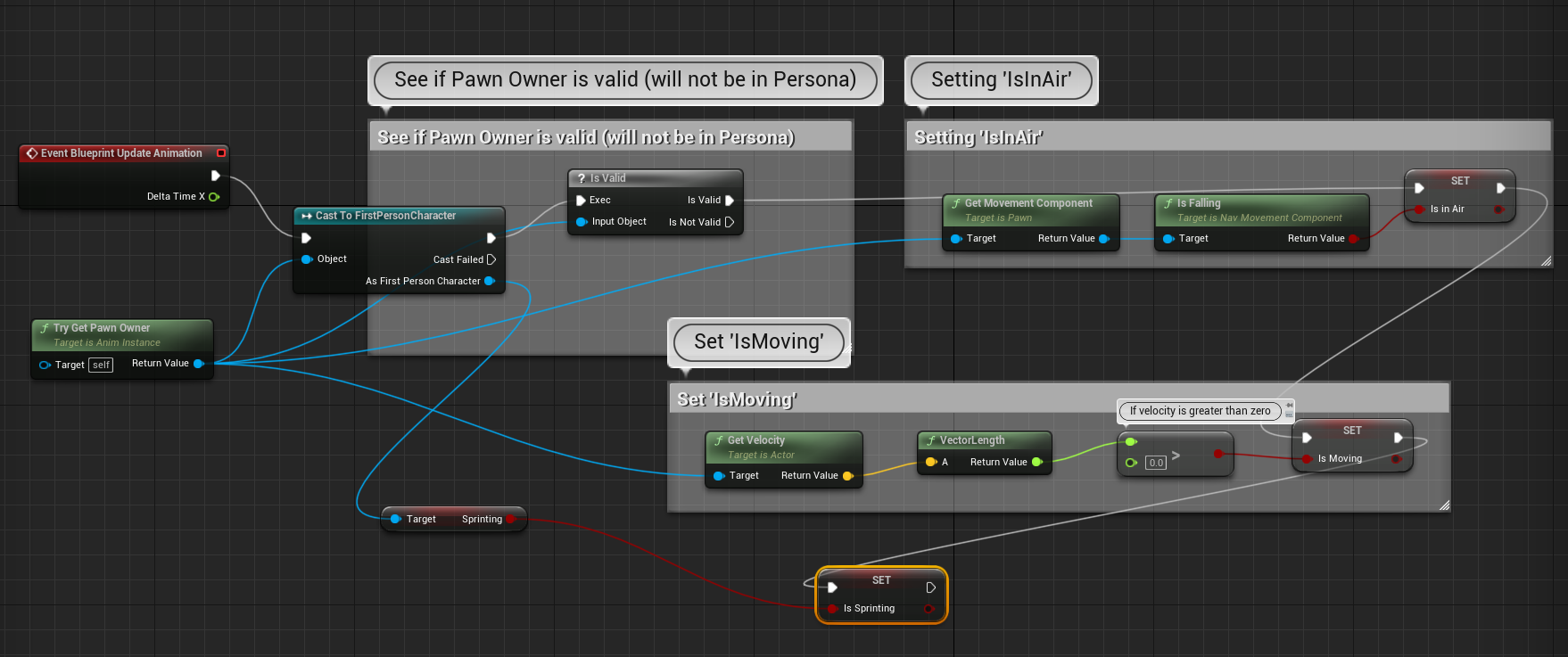Click the exec output pin on Cast To FirstPersonCharacter
Viewport: 1568px width, 657px height.
491,238
